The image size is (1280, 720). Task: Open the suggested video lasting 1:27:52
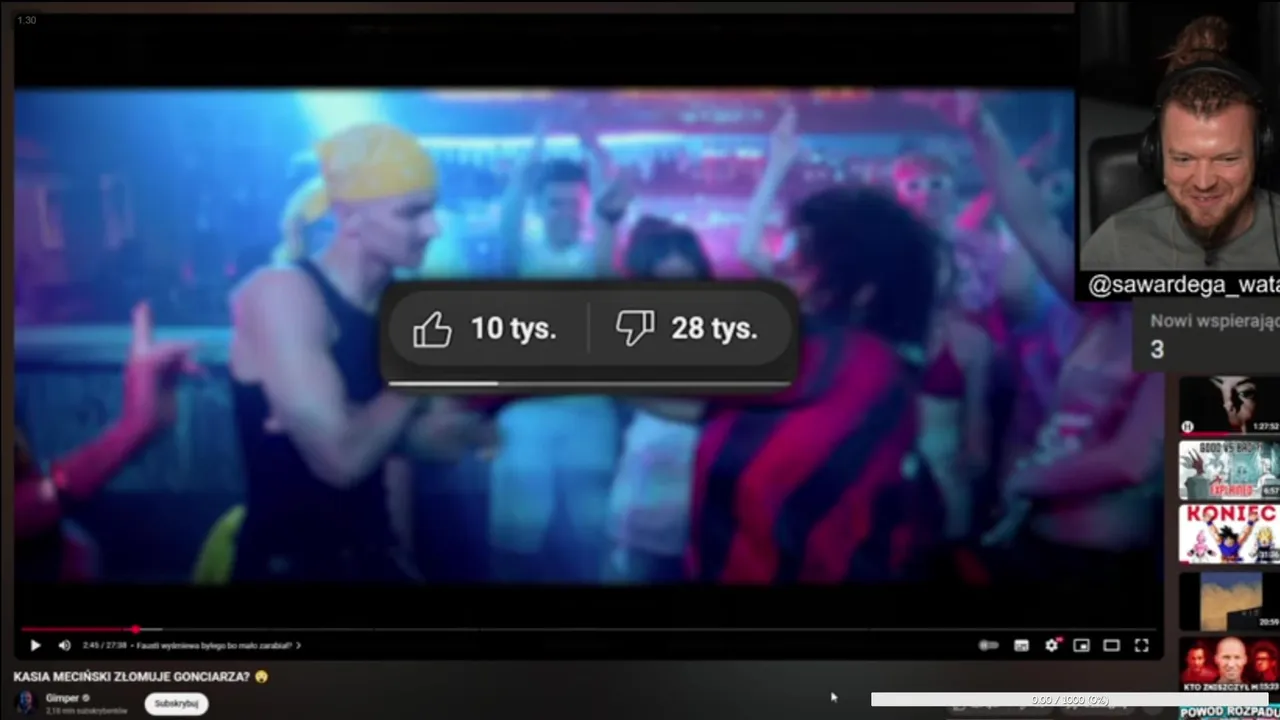tap(1229, 405)
